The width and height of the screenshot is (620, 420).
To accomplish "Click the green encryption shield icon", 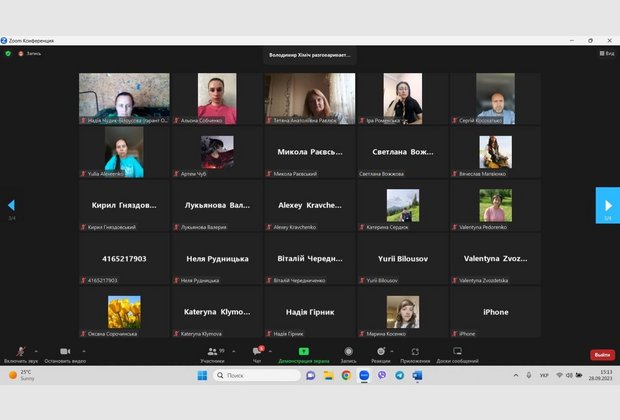I will [8, 53].
